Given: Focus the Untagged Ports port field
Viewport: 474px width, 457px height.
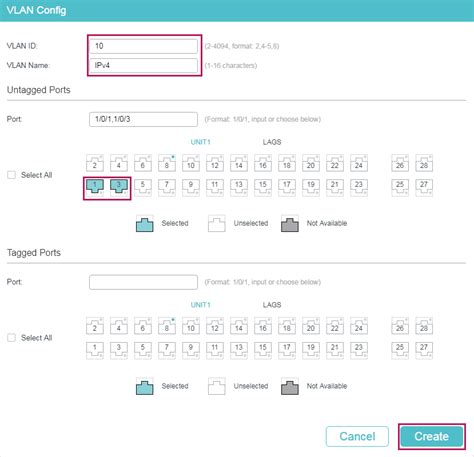Looking at the screenshot, I should (143, 119).
